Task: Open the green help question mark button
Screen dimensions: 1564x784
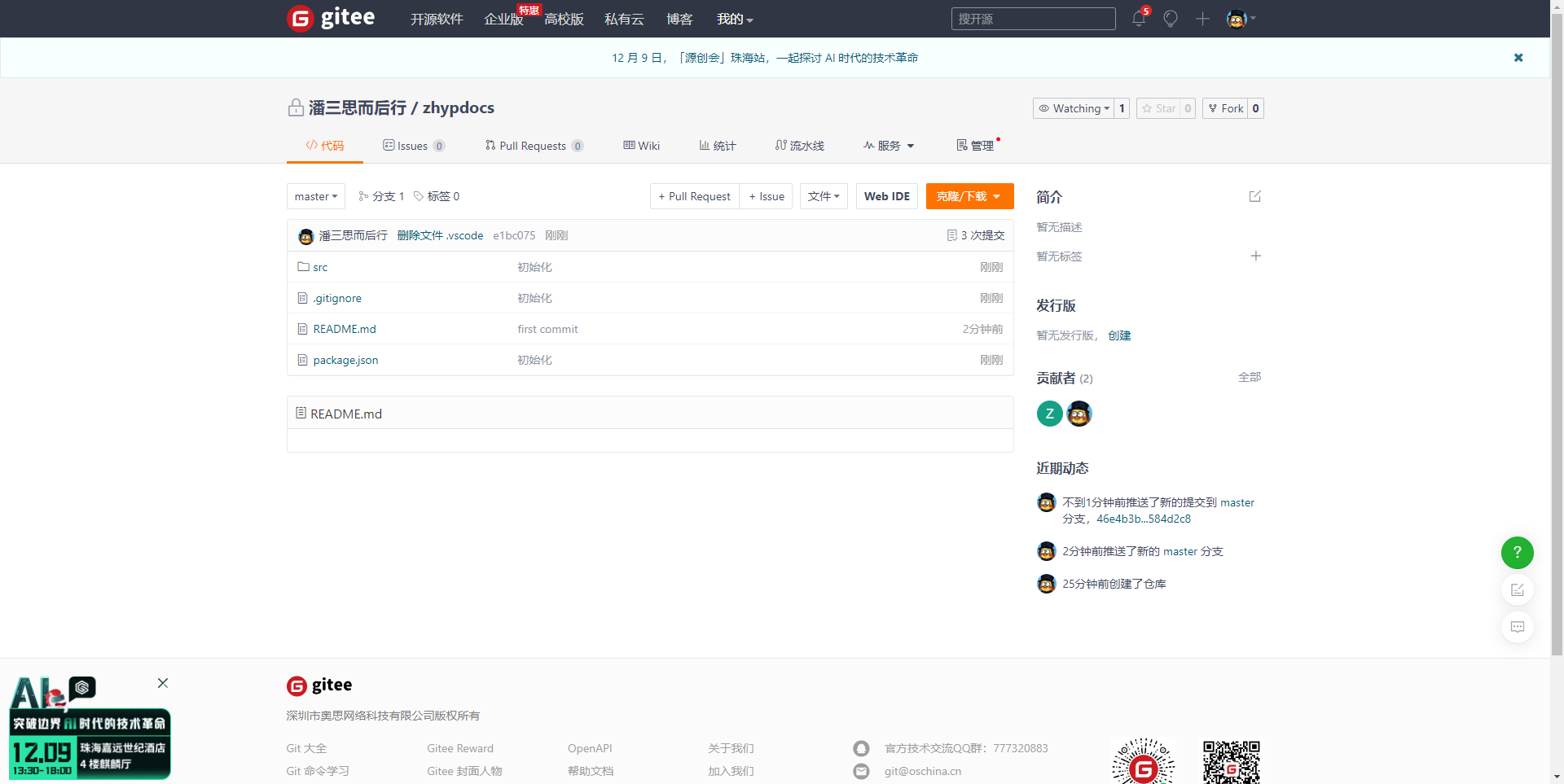Action: point(1517,552)
